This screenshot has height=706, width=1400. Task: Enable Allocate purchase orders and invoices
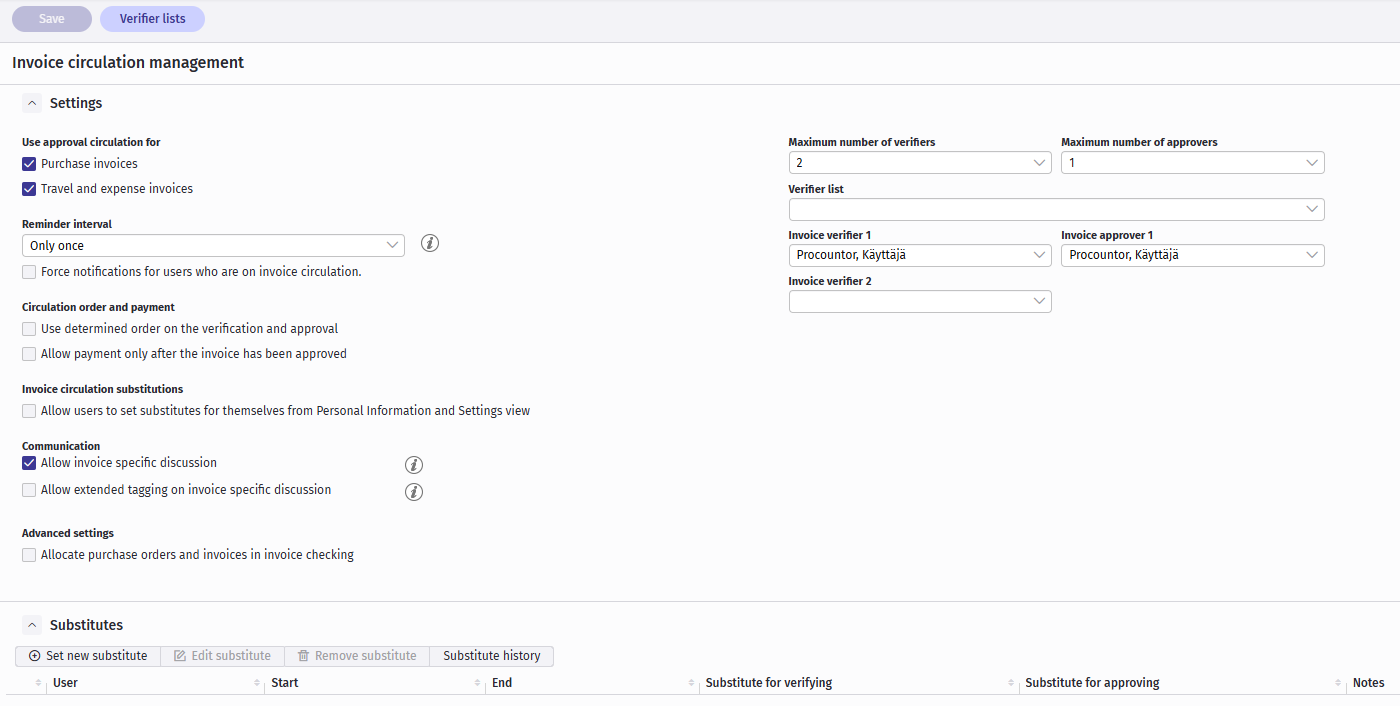tap(30, 555)
